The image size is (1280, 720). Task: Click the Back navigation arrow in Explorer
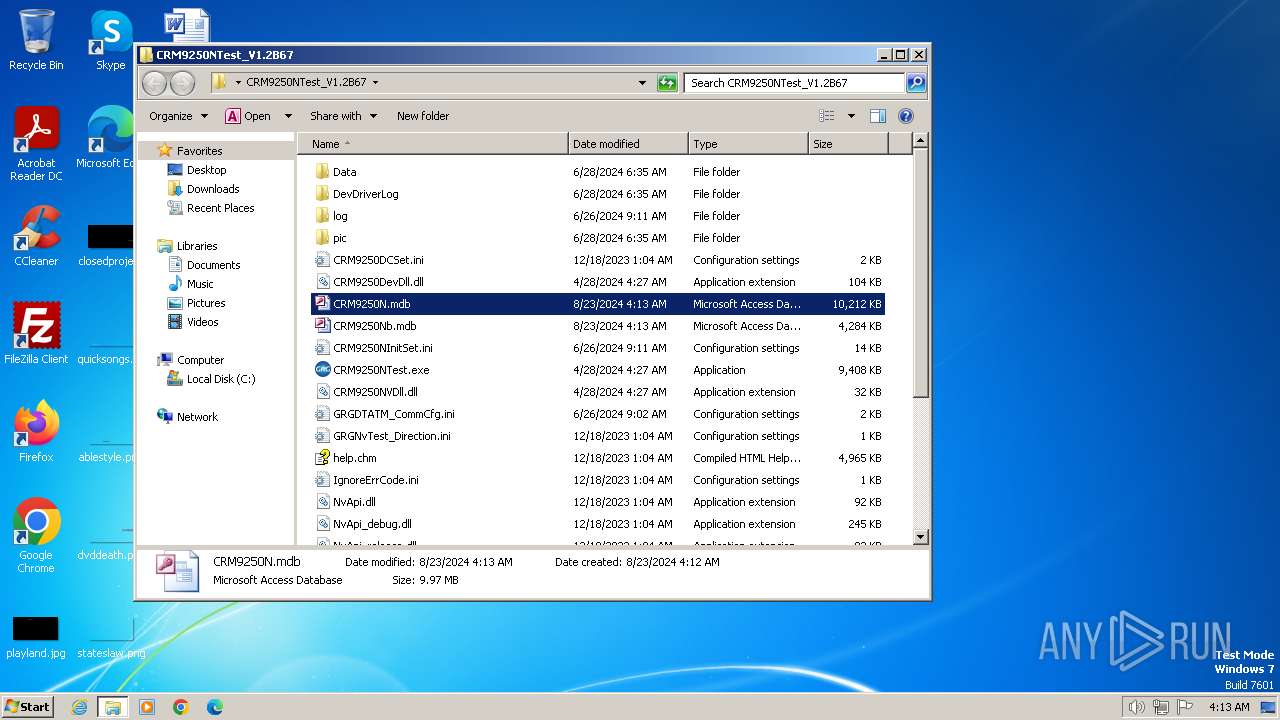(x=154, y=83)
